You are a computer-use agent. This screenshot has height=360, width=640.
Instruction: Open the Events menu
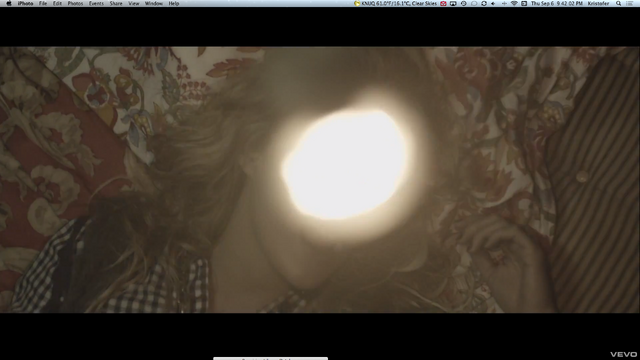[x=96, y=3]
